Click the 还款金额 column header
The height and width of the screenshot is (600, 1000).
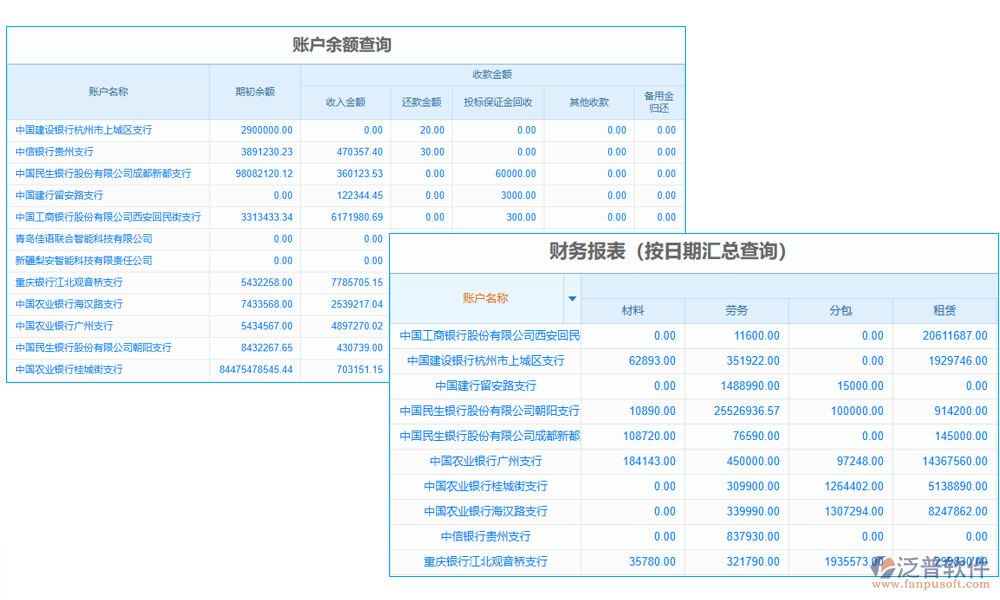[422, 102]
